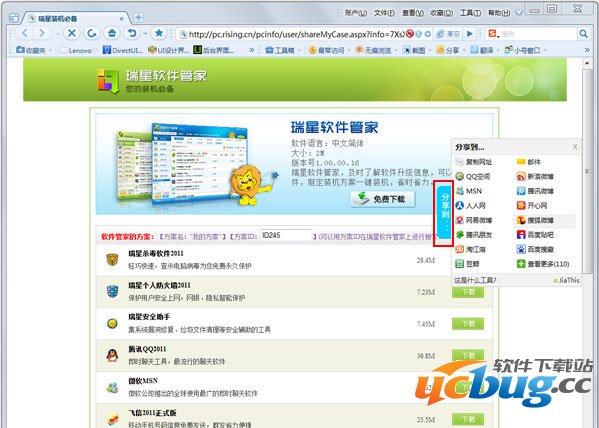Open the 账户 menu
Viewport: 599px width, 428px height.
tap(356, 13)
